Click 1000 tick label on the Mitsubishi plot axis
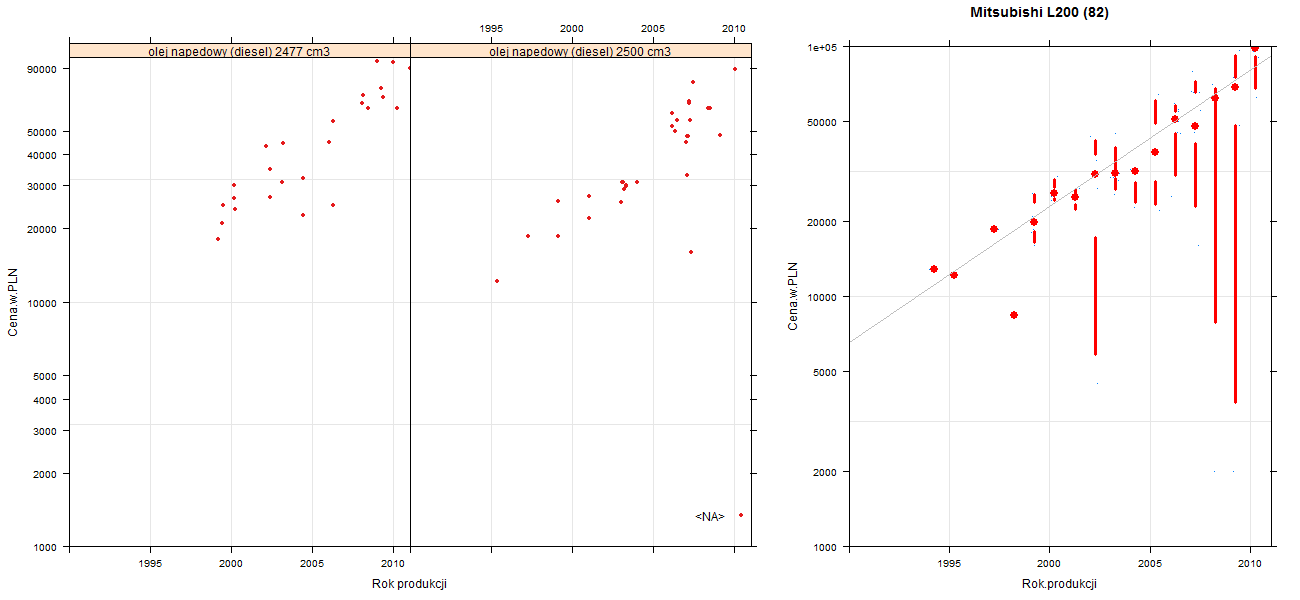This screenshot has width=1300, height=600. (824, 547)
